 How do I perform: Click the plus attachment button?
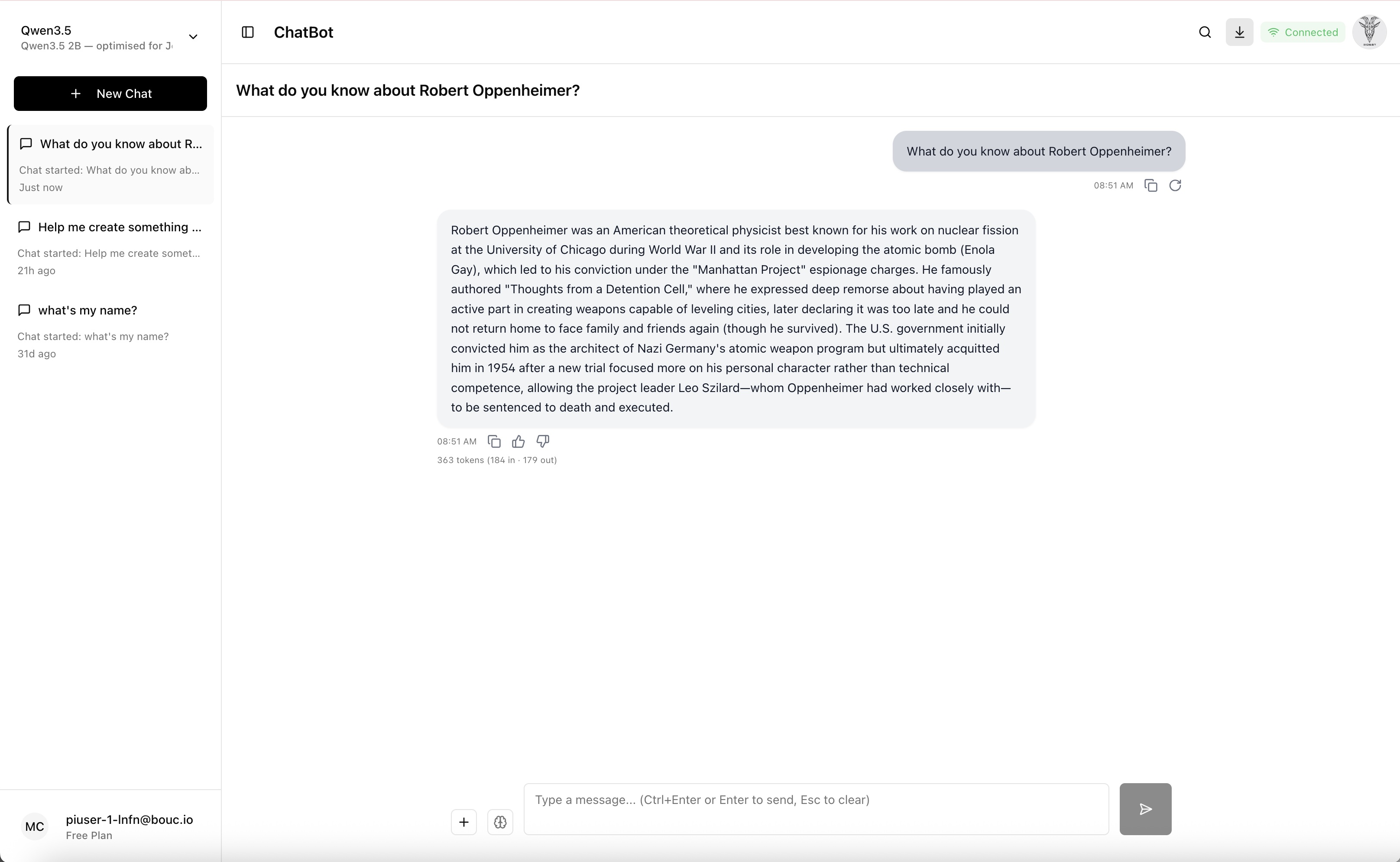[x=463, y=822]
